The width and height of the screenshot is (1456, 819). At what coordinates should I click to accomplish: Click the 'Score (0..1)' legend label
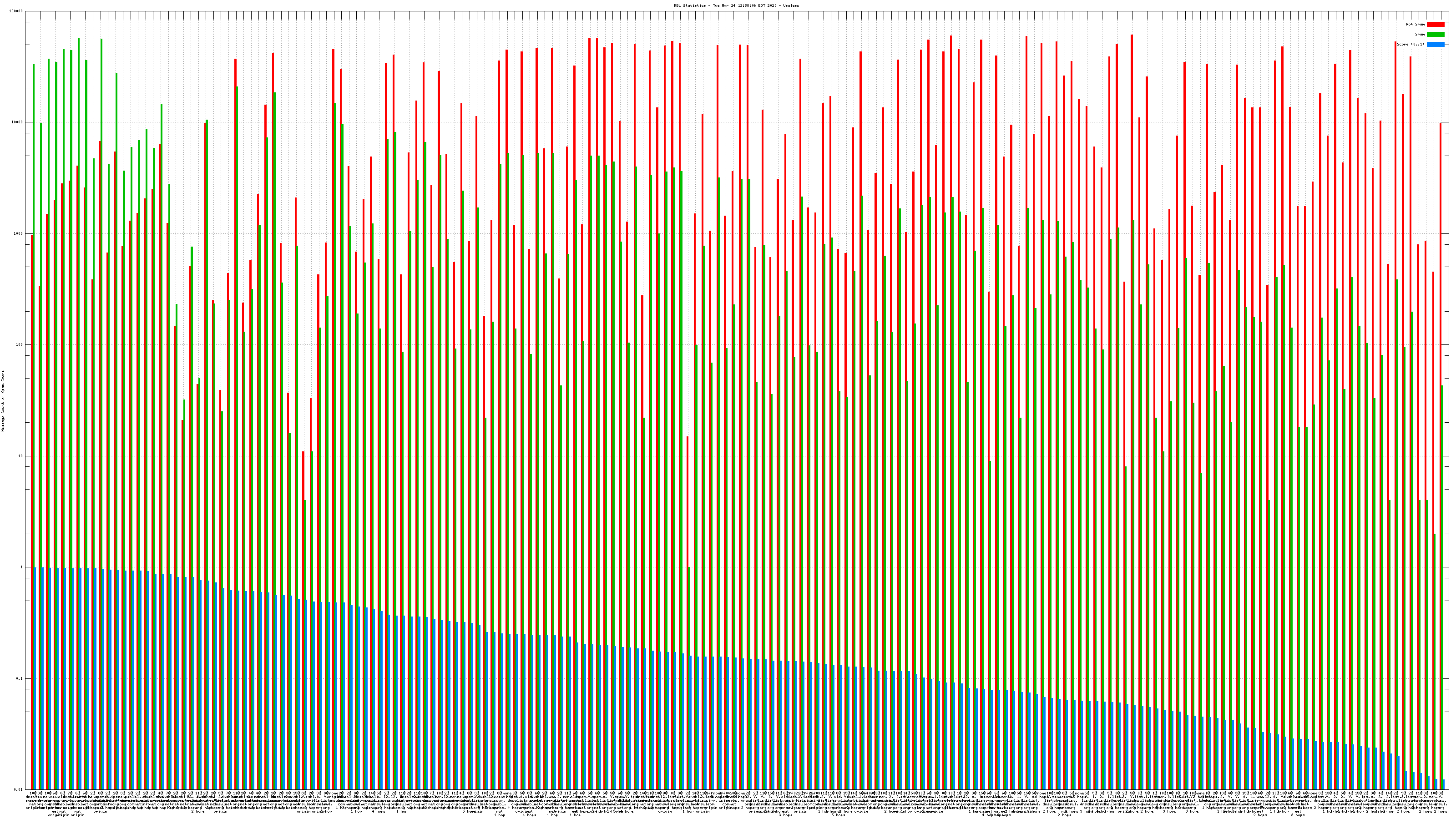click(1410, 44)
